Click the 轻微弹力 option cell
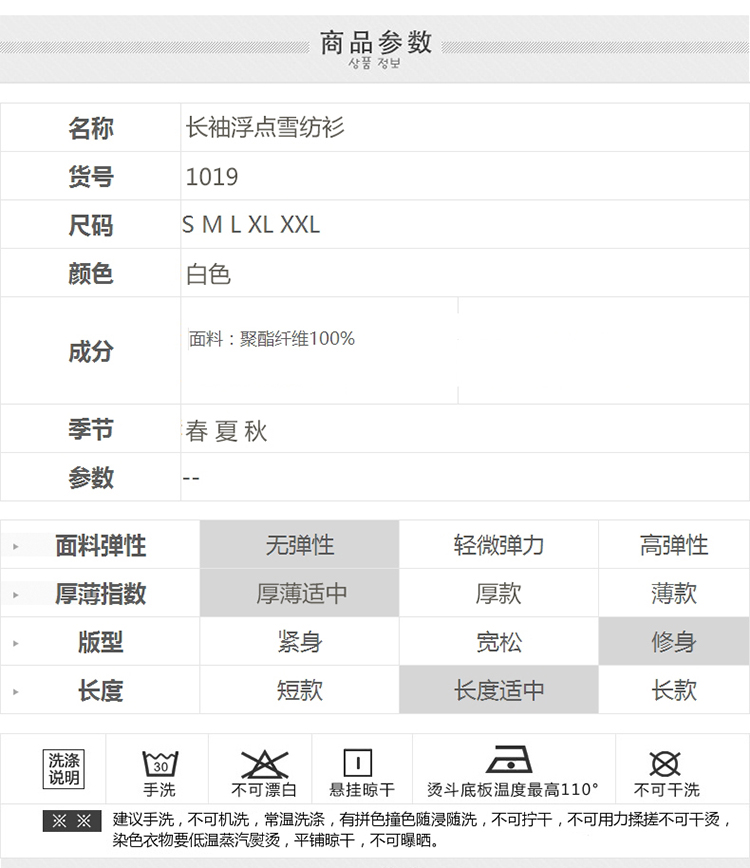The image size is (750, 868). tap(498, 545)
